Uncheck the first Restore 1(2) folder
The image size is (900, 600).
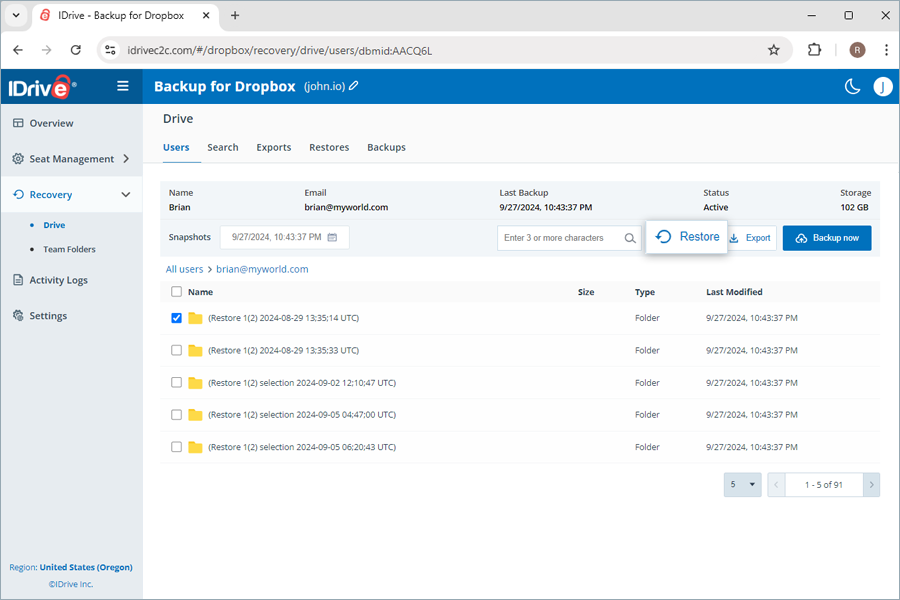[x=176, y=318]
